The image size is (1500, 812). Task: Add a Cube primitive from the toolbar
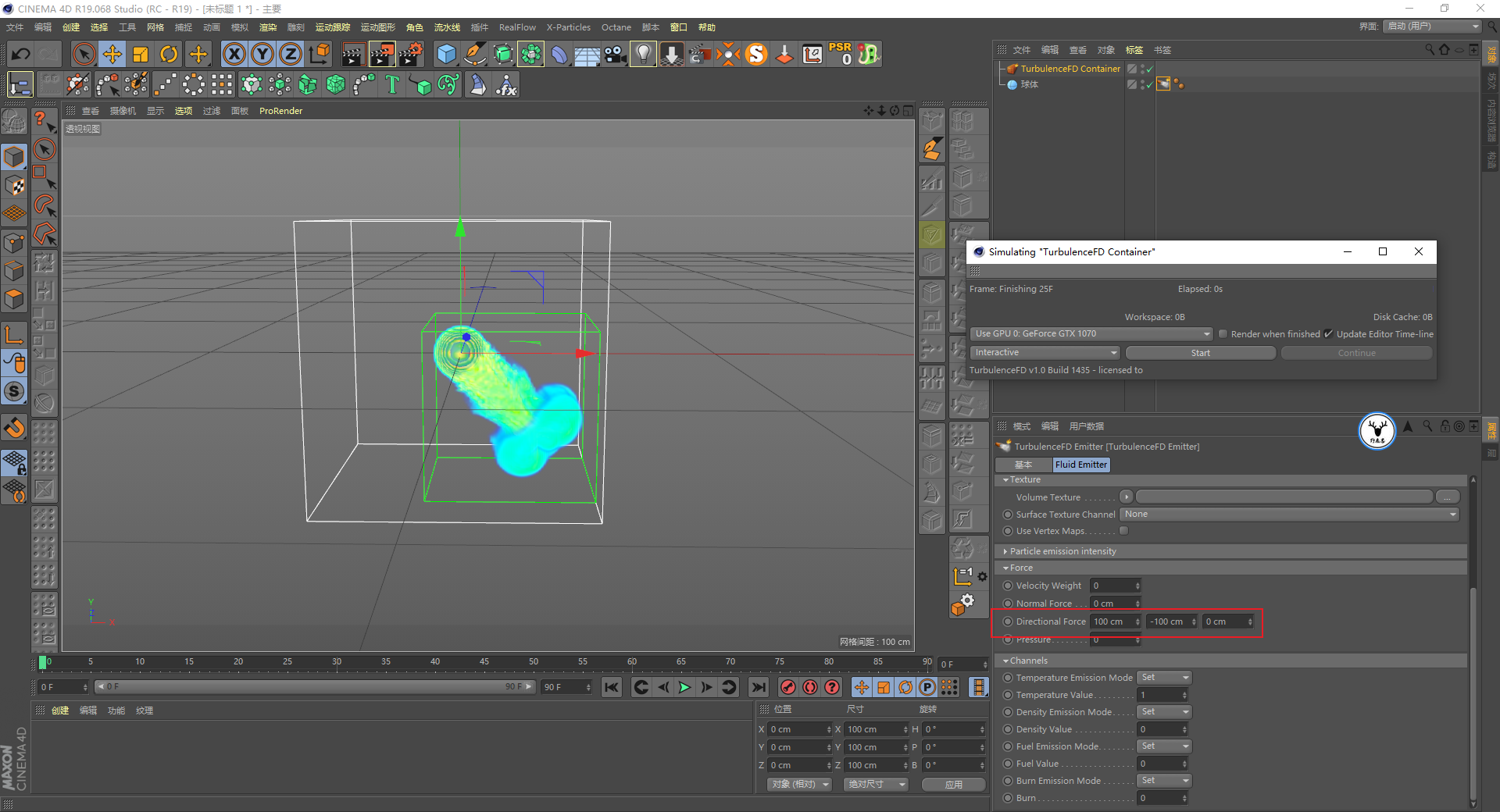(446, 54)
